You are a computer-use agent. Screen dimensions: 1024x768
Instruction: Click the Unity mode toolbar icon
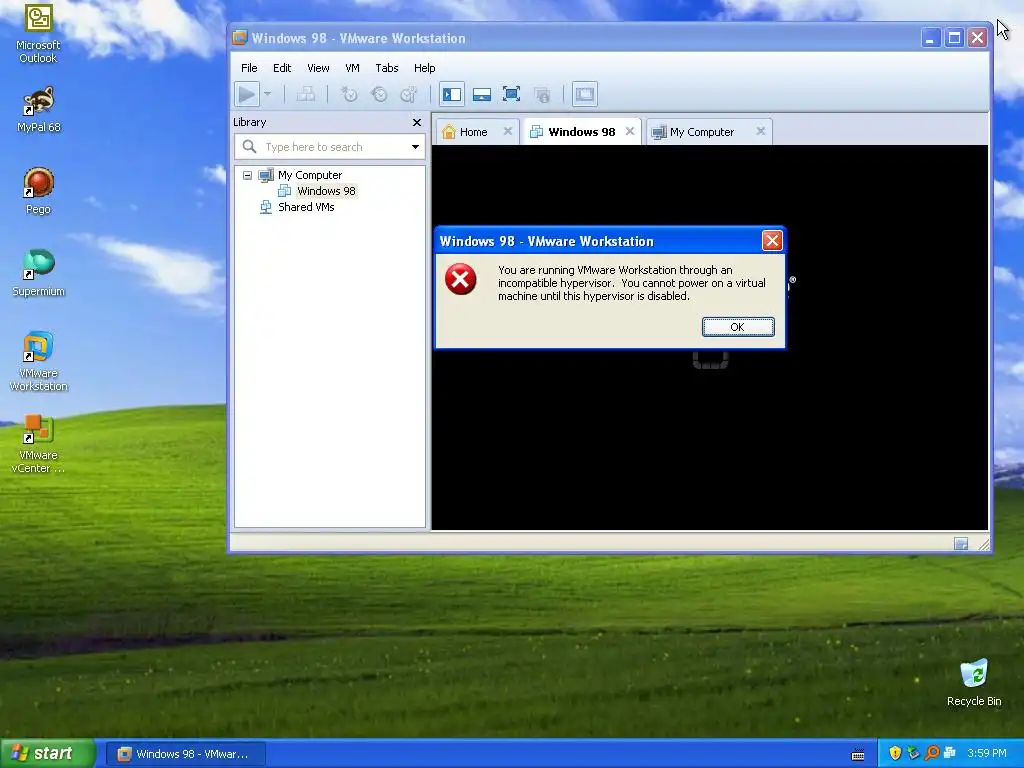point(542,95)
